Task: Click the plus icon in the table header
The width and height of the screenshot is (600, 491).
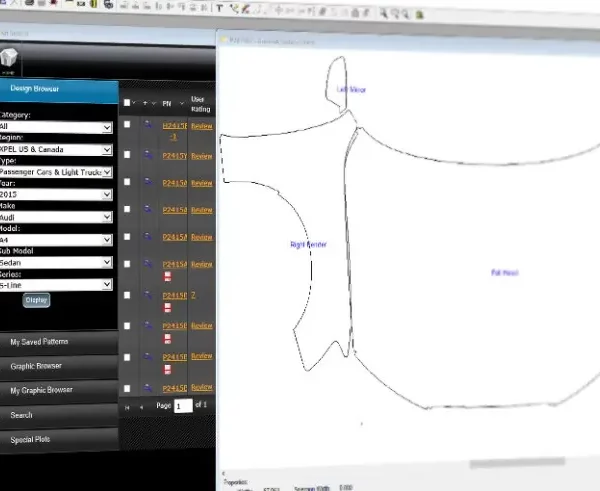Action: pyautogui.click(x=145, y=102)
